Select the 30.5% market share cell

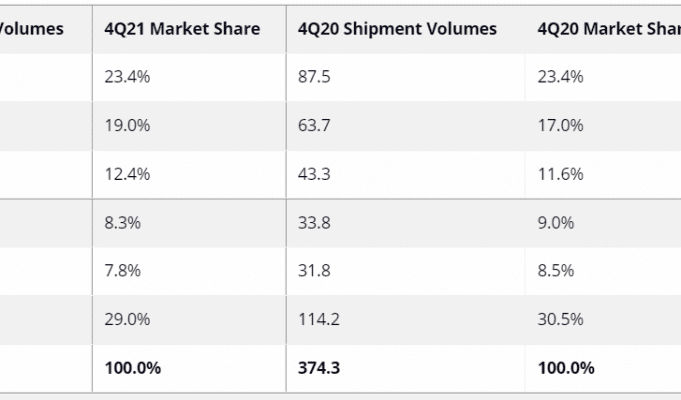pos(560,319)
